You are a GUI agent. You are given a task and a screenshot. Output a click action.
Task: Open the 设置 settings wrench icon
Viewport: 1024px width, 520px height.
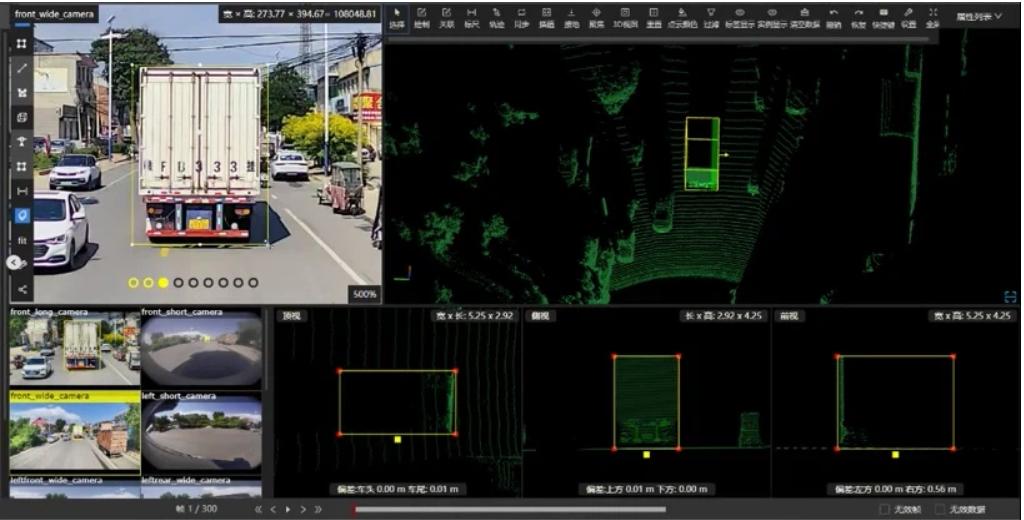[908, 18]
